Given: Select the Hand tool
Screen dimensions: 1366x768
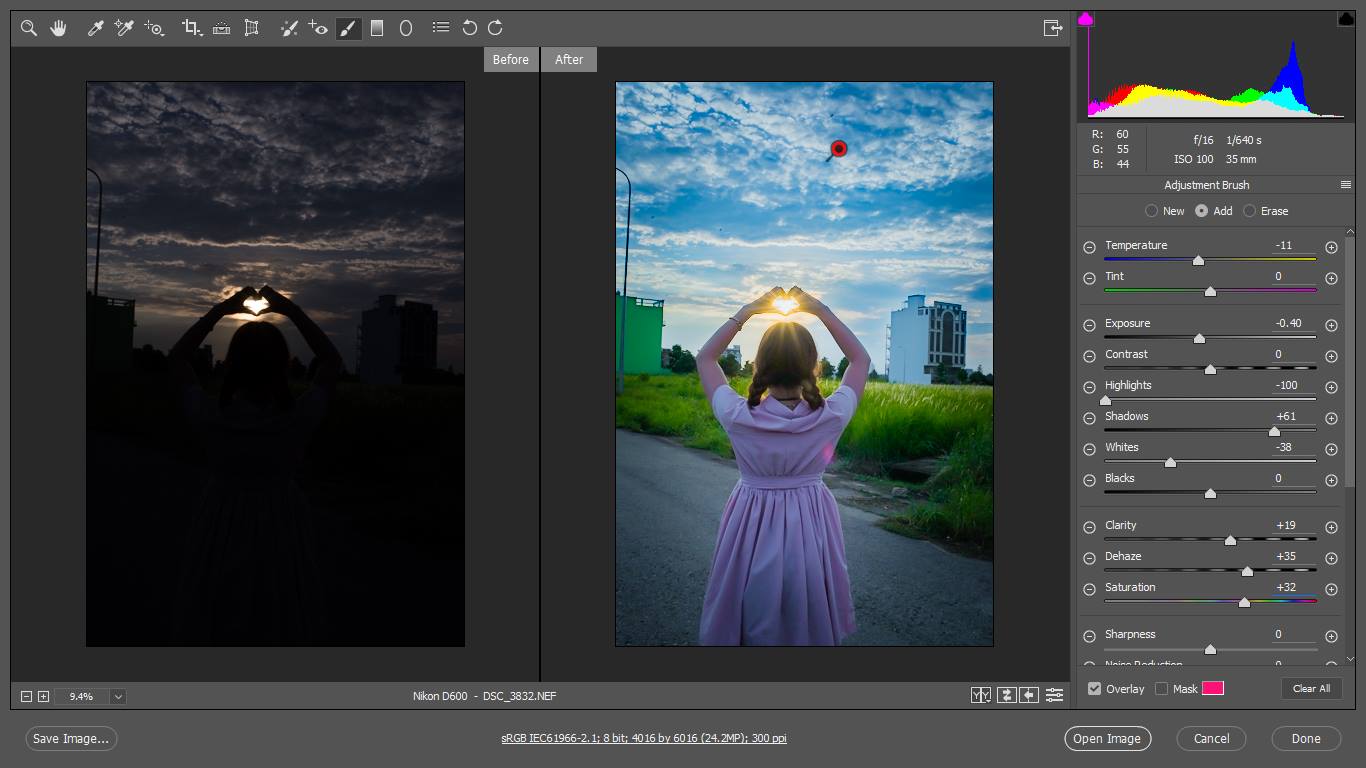Looking at the screenshot, I should pos(58,28).
